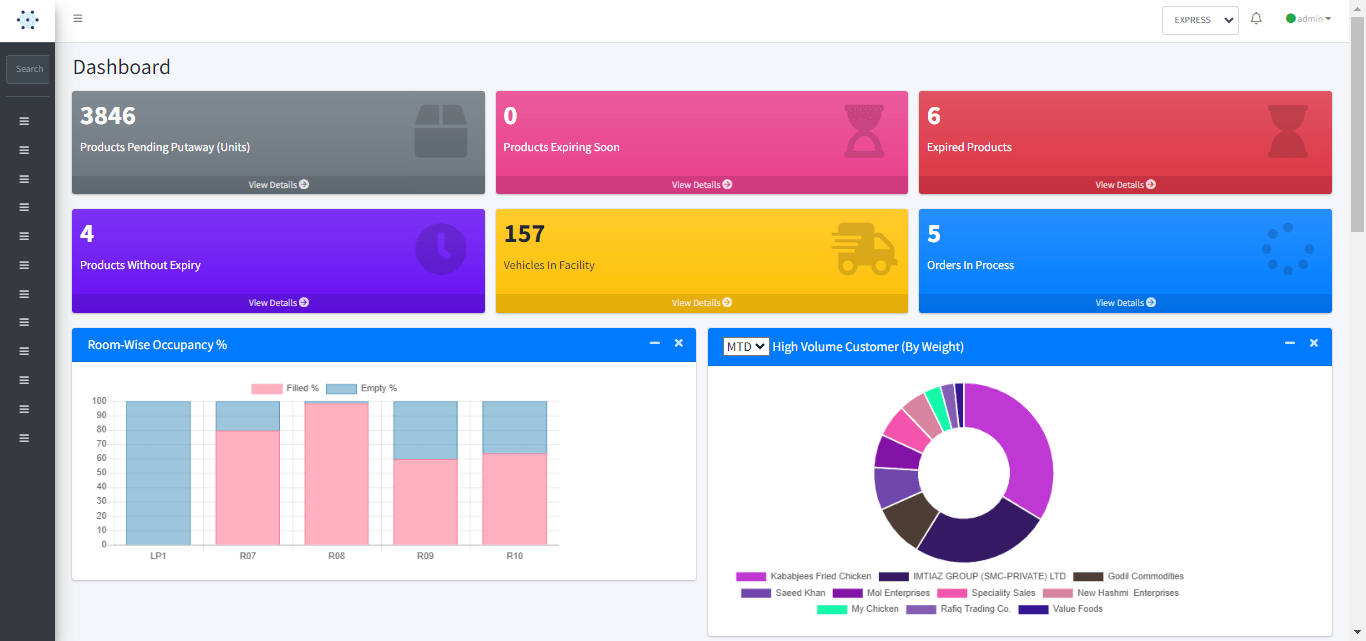Screen dimensions: 1366x641
Task: Click hourglass icon on Expired Products card
Action: [x=1287, y=132]
